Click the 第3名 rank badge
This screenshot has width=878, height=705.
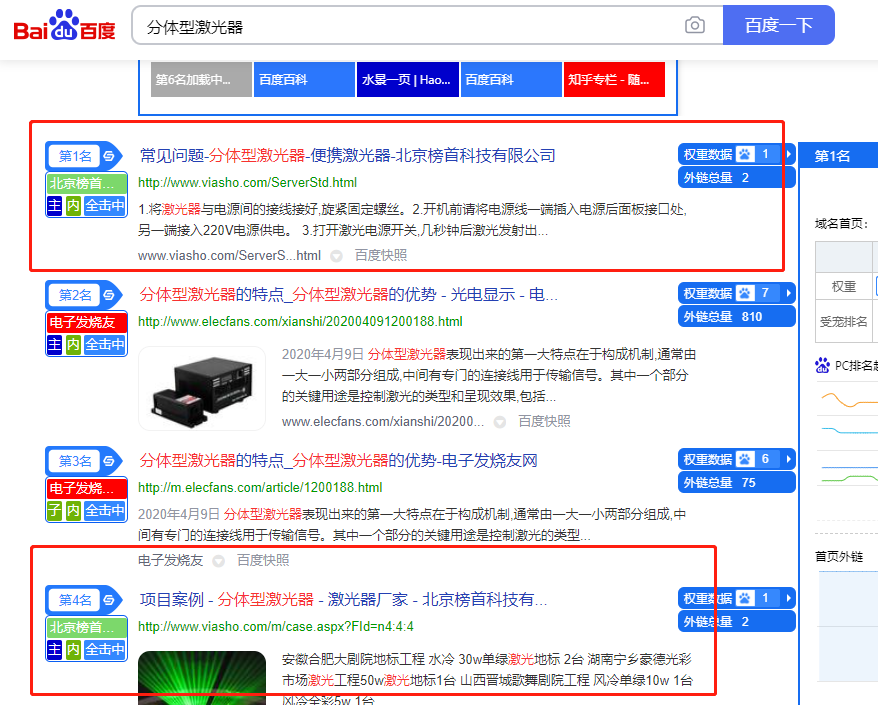click(74, 461)
